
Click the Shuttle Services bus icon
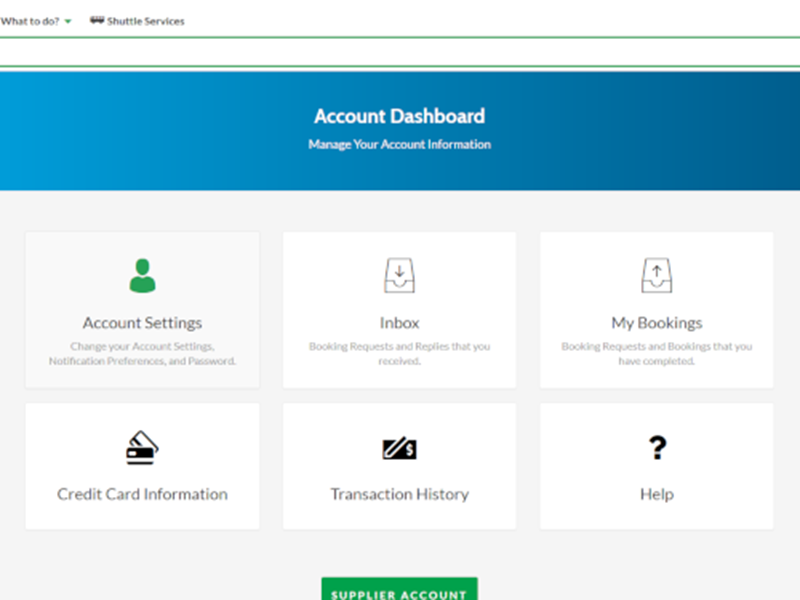point(99,20)
